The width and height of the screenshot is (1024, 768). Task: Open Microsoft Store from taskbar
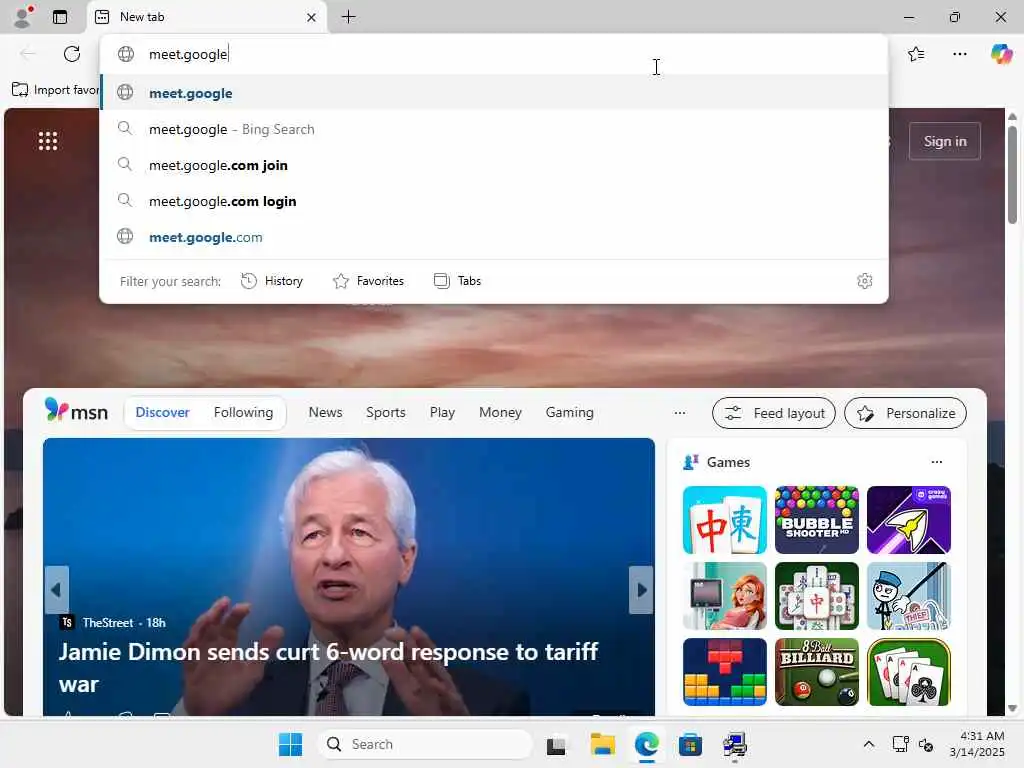(690, 744)
